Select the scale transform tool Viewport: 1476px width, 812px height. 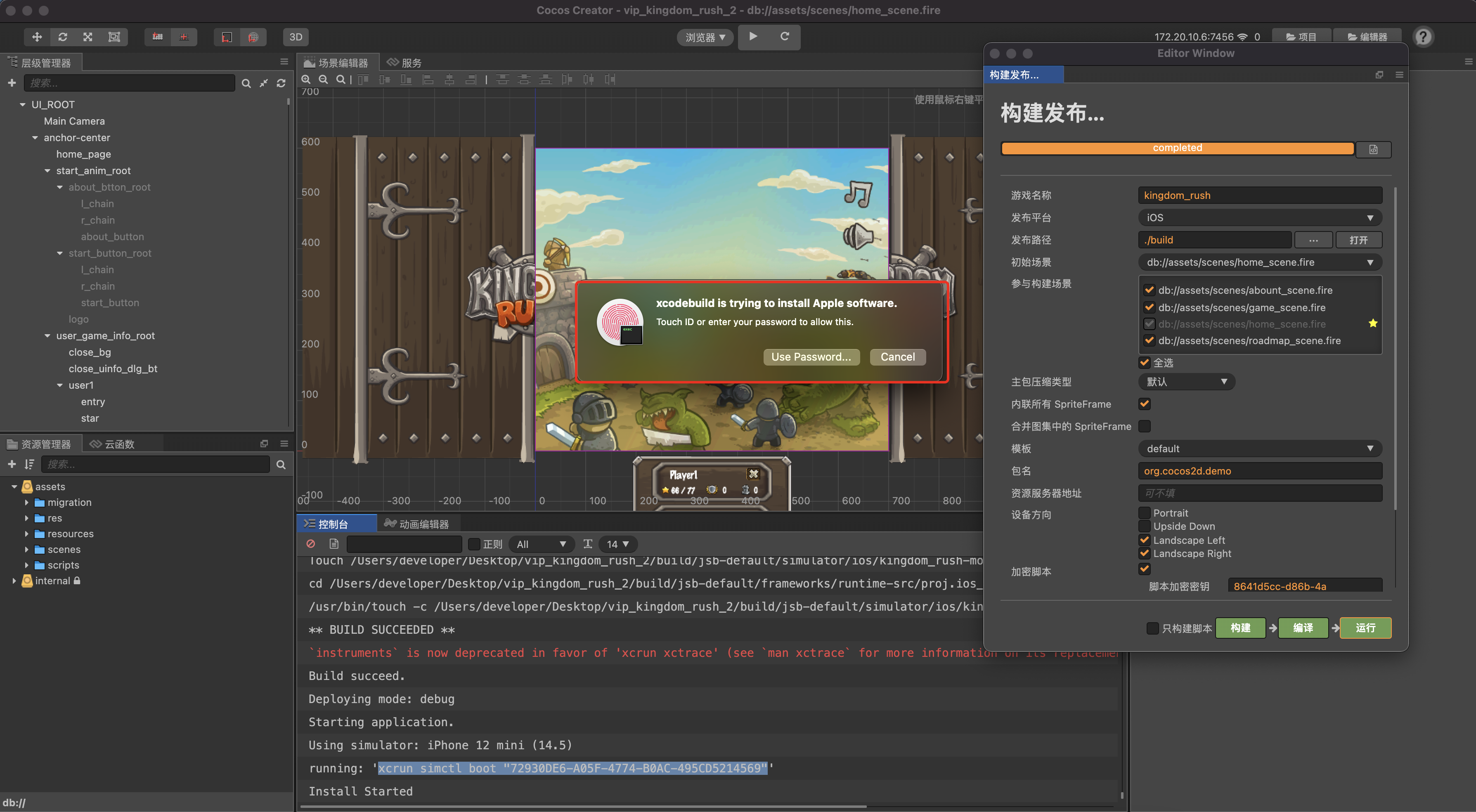[x=88, y=37]
